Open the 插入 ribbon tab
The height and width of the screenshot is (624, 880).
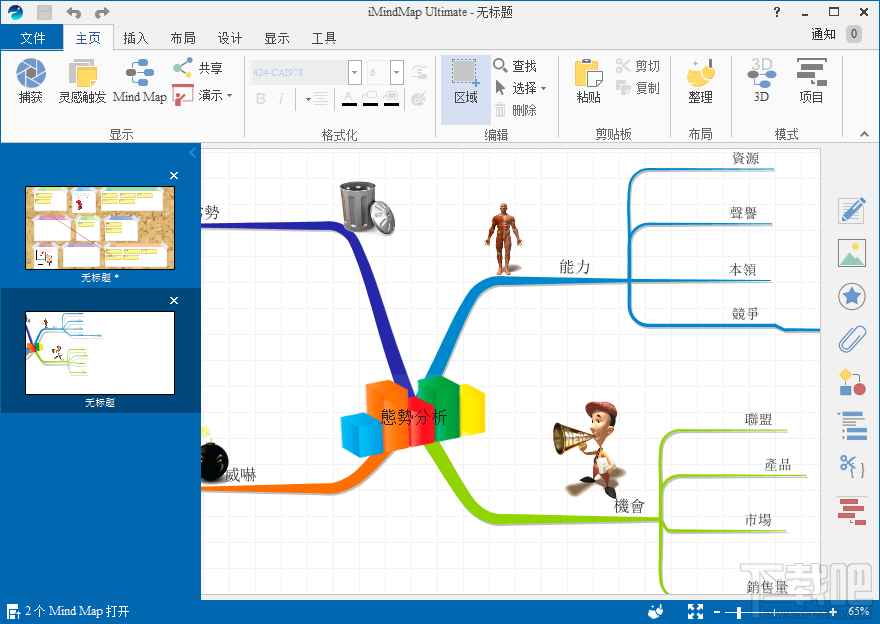[135, 38]
